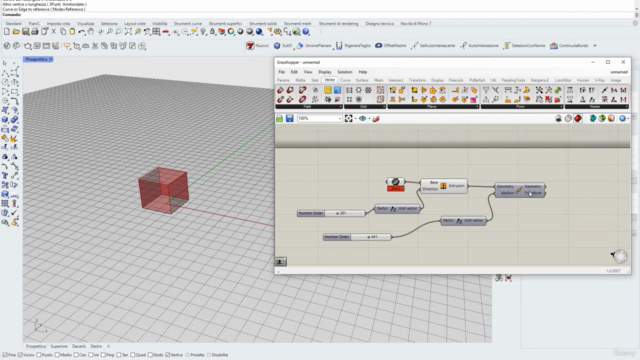Image resolution: width=640 pixels, height=360 pixels.
Task: Click the padlock Lock icon in Rhino toolbar
Action: [212, 32]
